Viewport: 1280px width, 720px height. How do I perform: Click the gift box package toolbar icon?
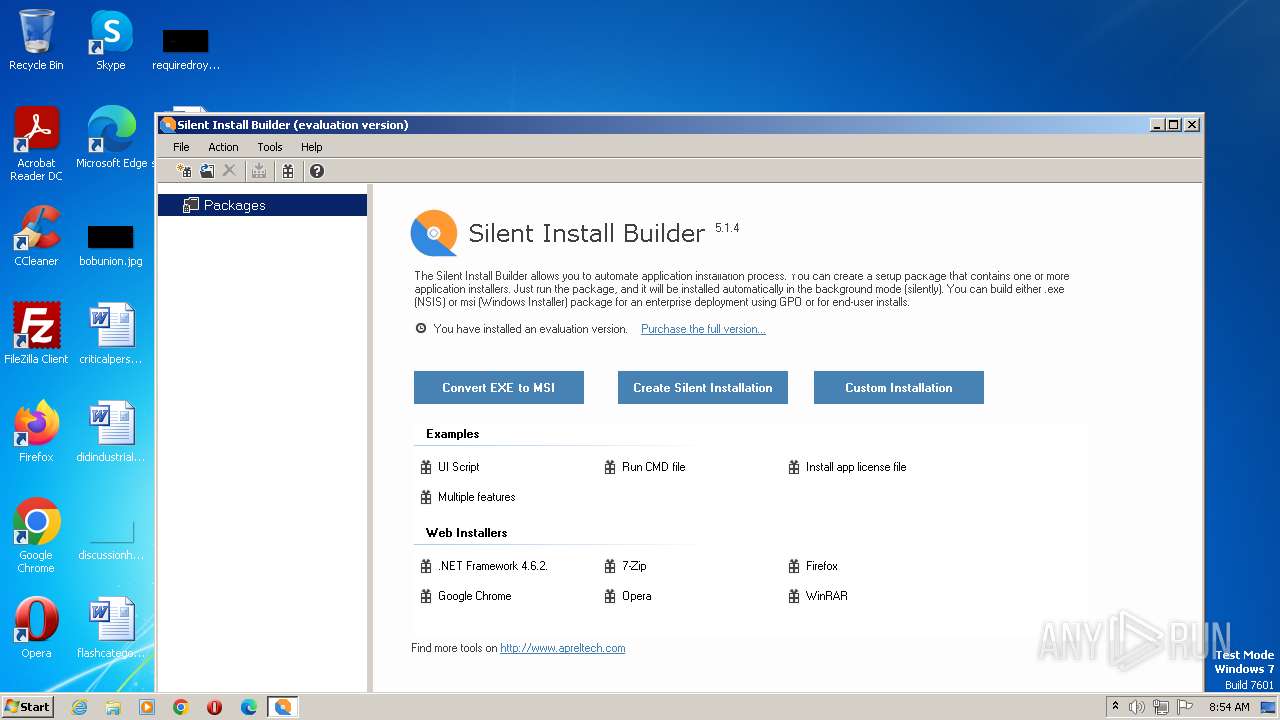tap(288, 171)
